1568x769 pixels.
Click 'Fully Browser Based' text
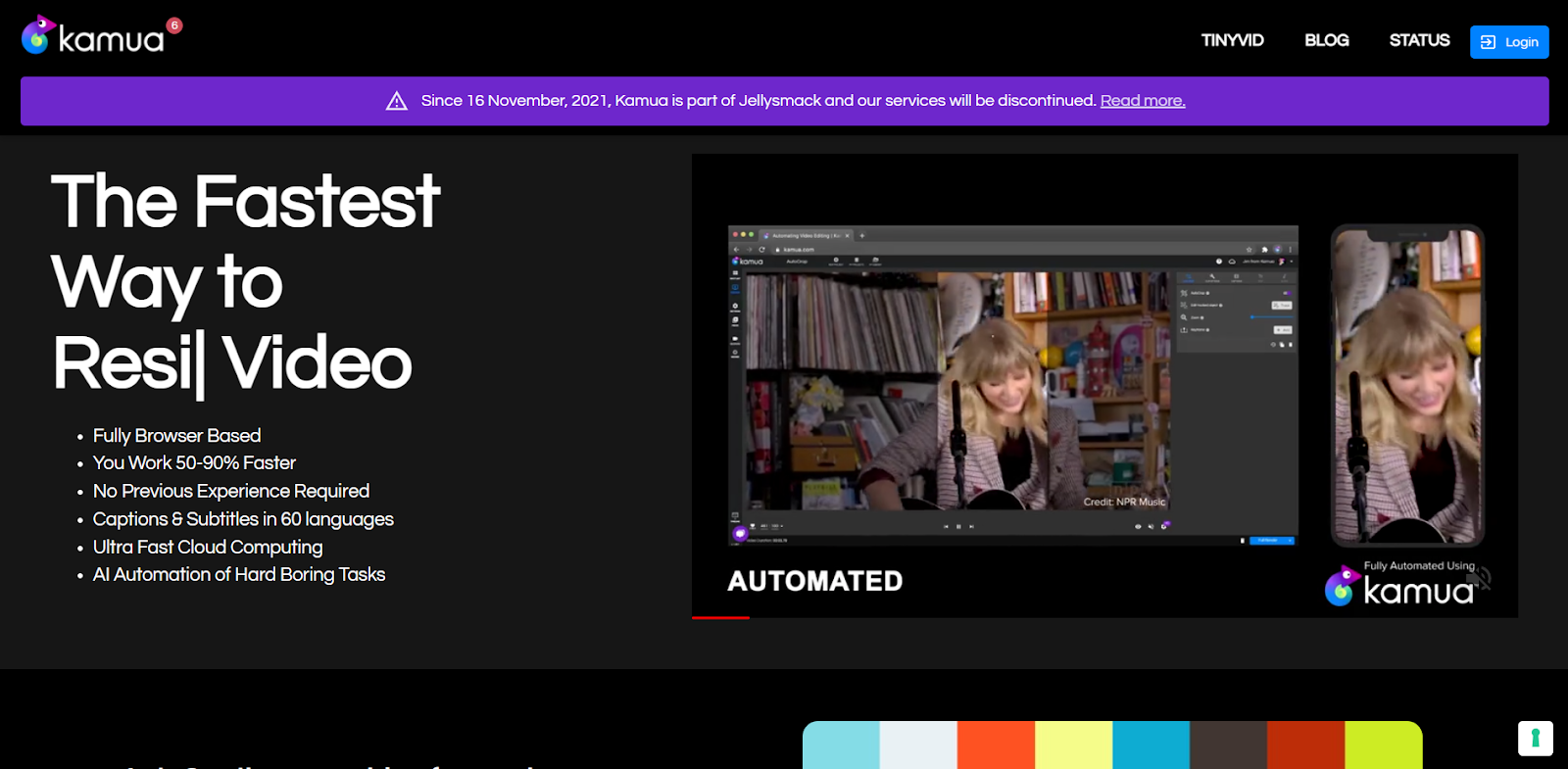[x=176, y=436]
